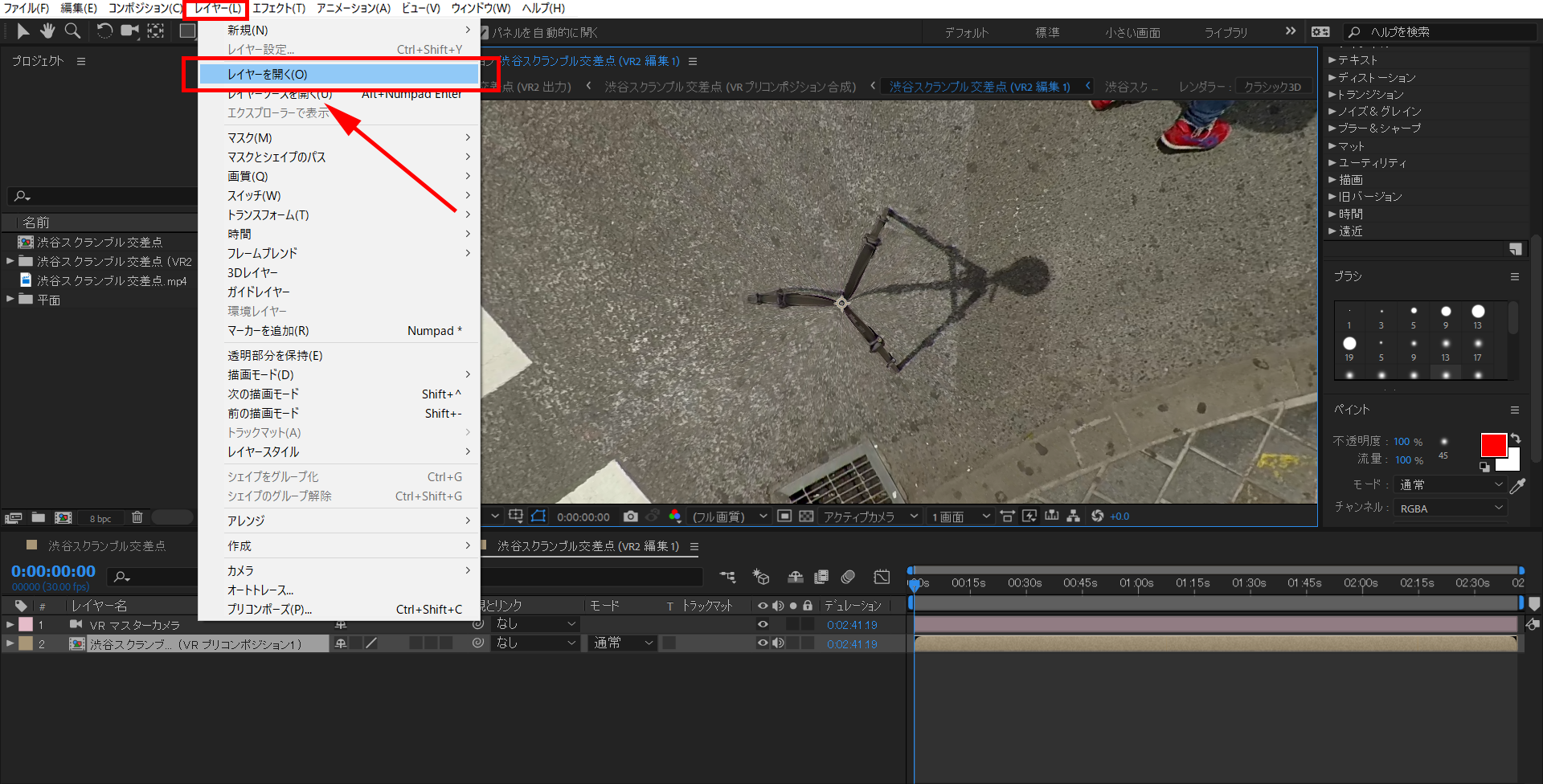Open the Paint panel menu
This screenshot has width=1543, height=784.
pyautogui.click(x=1515, y=410)
